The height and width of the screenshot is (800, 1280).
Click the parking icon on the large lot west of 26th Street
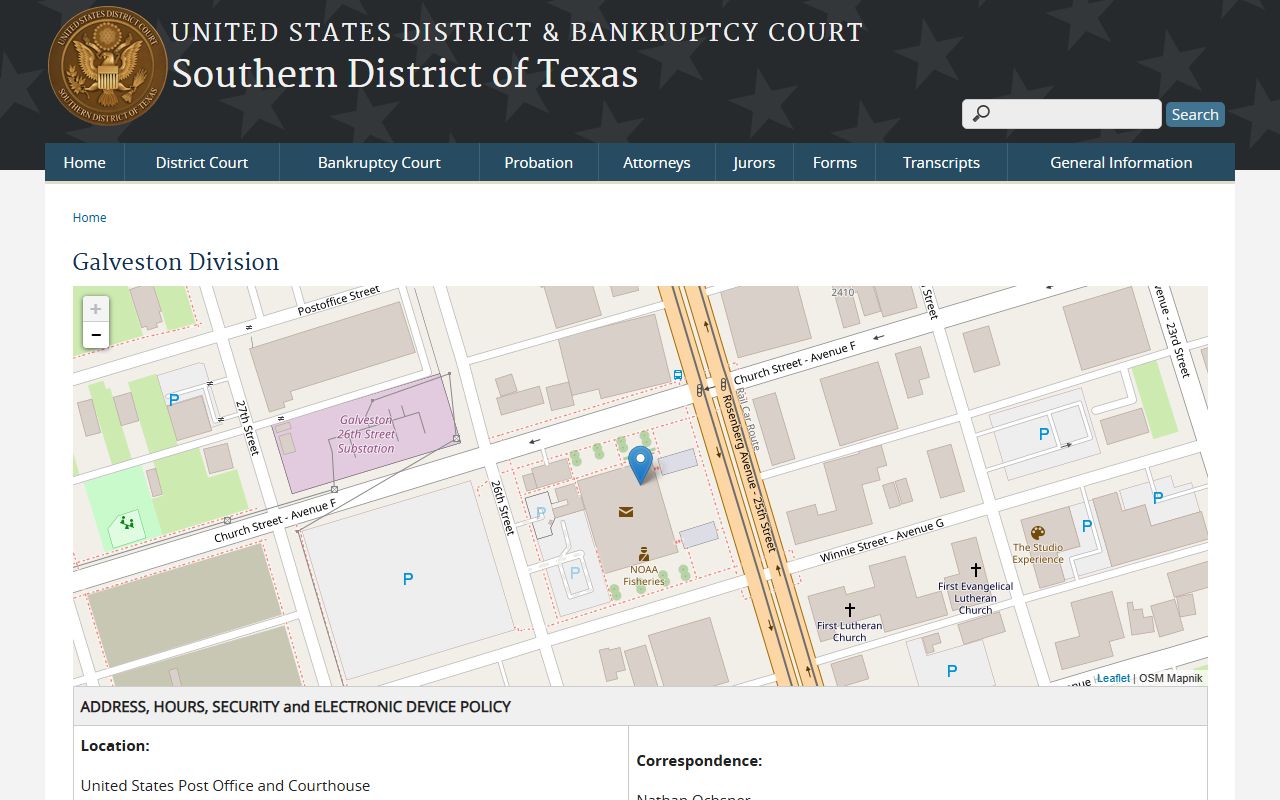(x=407, y=579)
